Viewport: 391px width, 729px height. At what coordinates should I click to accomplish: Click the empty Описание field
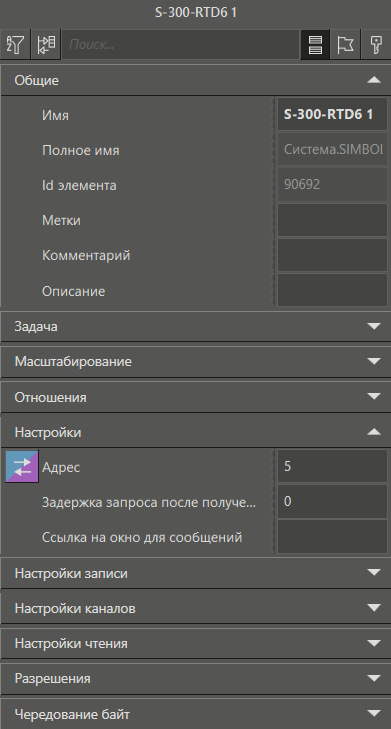click(332, 290)
